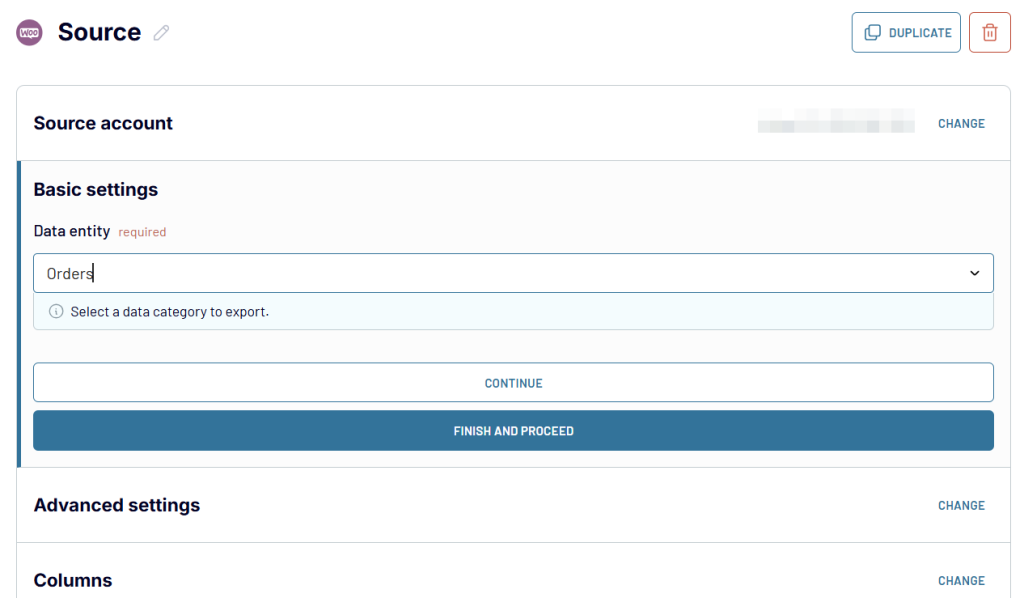Click inside the Orders data entity field
1024x598 pixels.
513,273
